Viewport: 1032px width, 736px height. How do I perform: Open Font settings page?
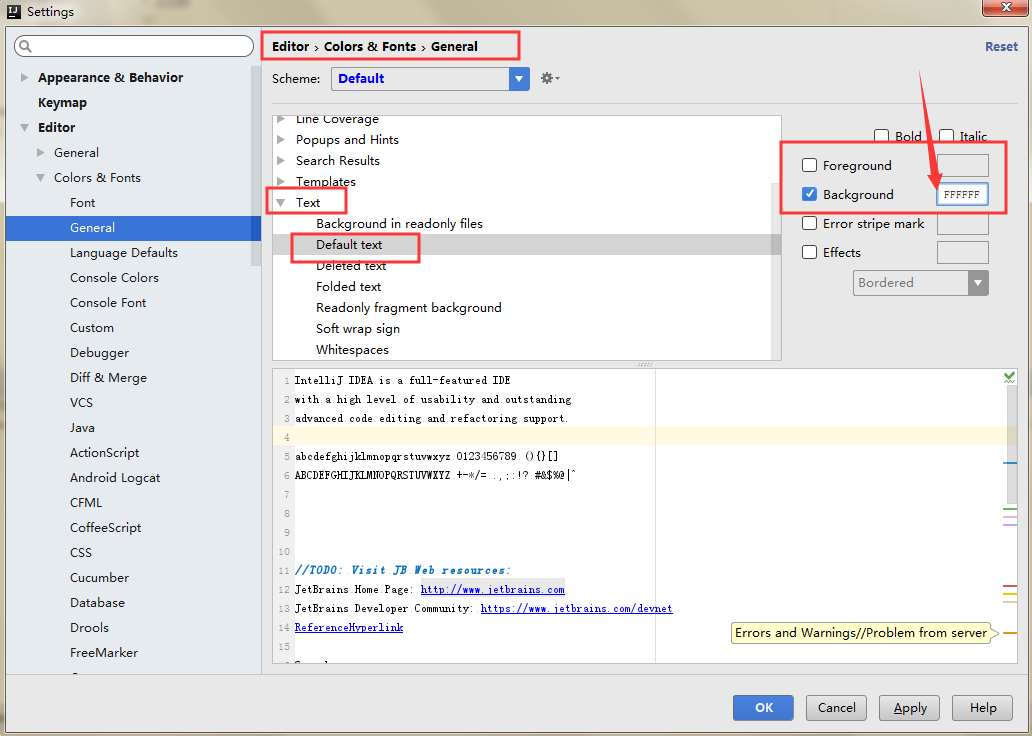(x=83, y=202)
